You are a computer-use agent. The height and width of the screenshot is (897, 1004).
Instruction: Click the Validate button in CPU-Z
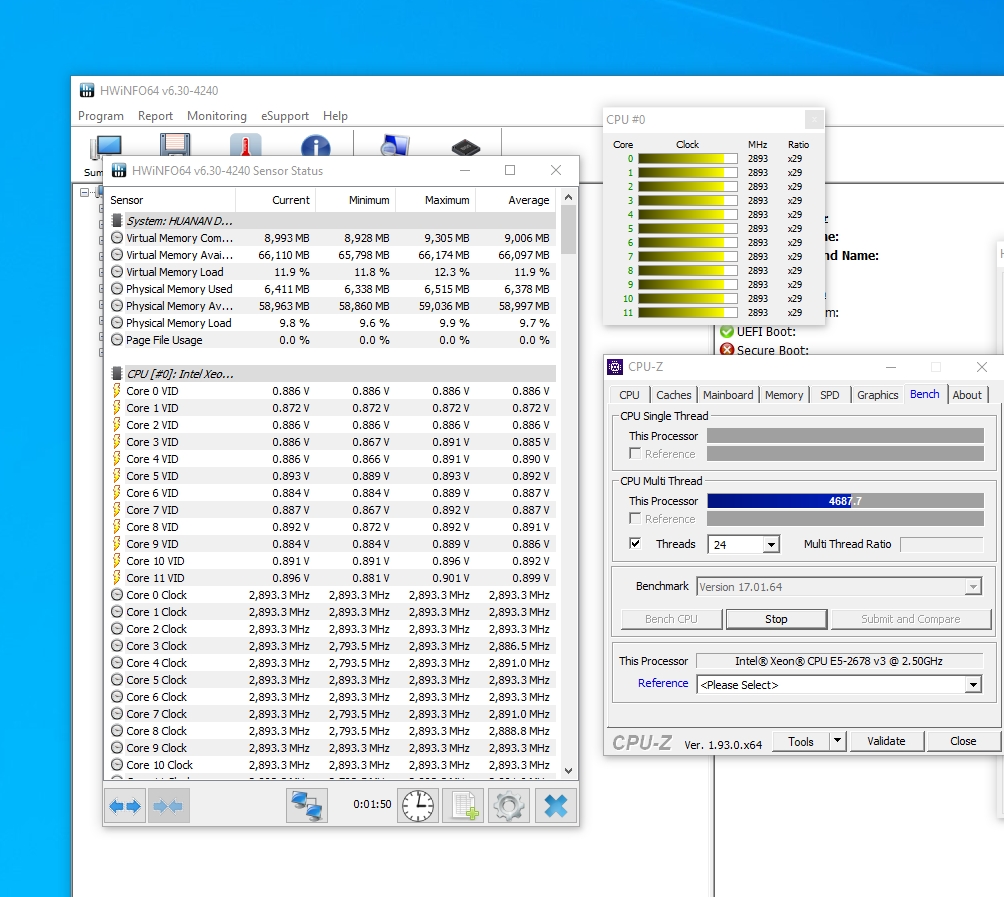[886, 741]
